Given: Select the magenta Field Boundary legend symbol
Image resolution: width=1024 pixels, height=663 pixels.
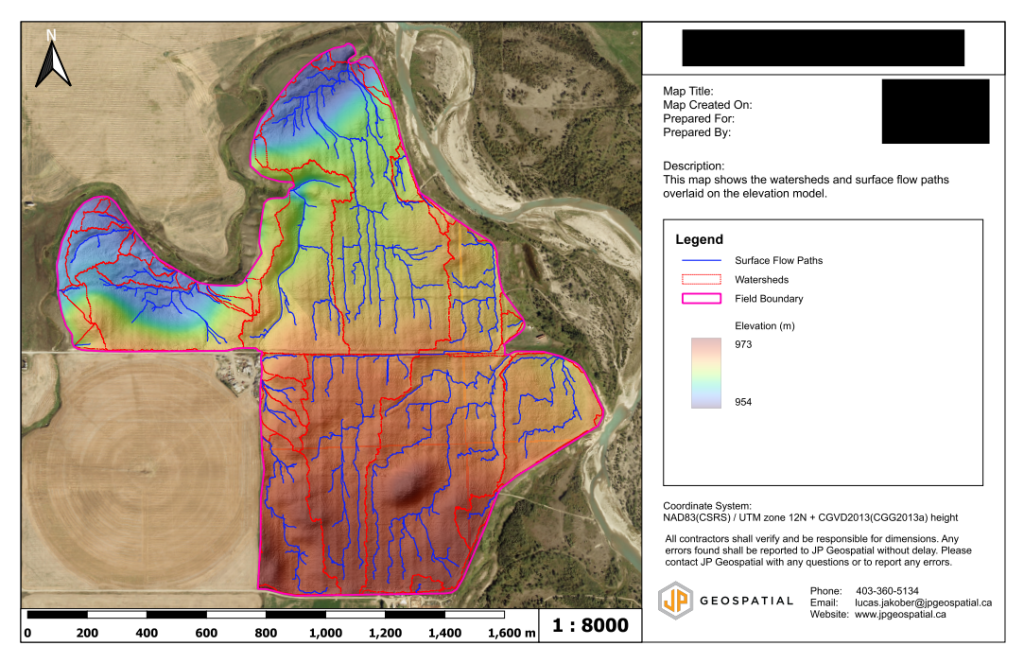Looking at the screenshot, I should (x=701, y=299).
